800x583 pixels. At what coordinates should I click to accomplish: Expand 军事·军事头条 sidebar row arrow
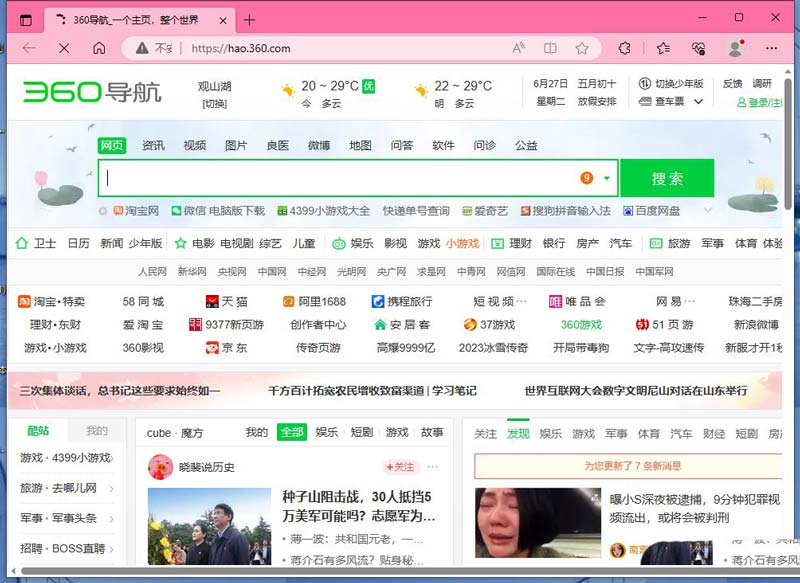[111, 519]
